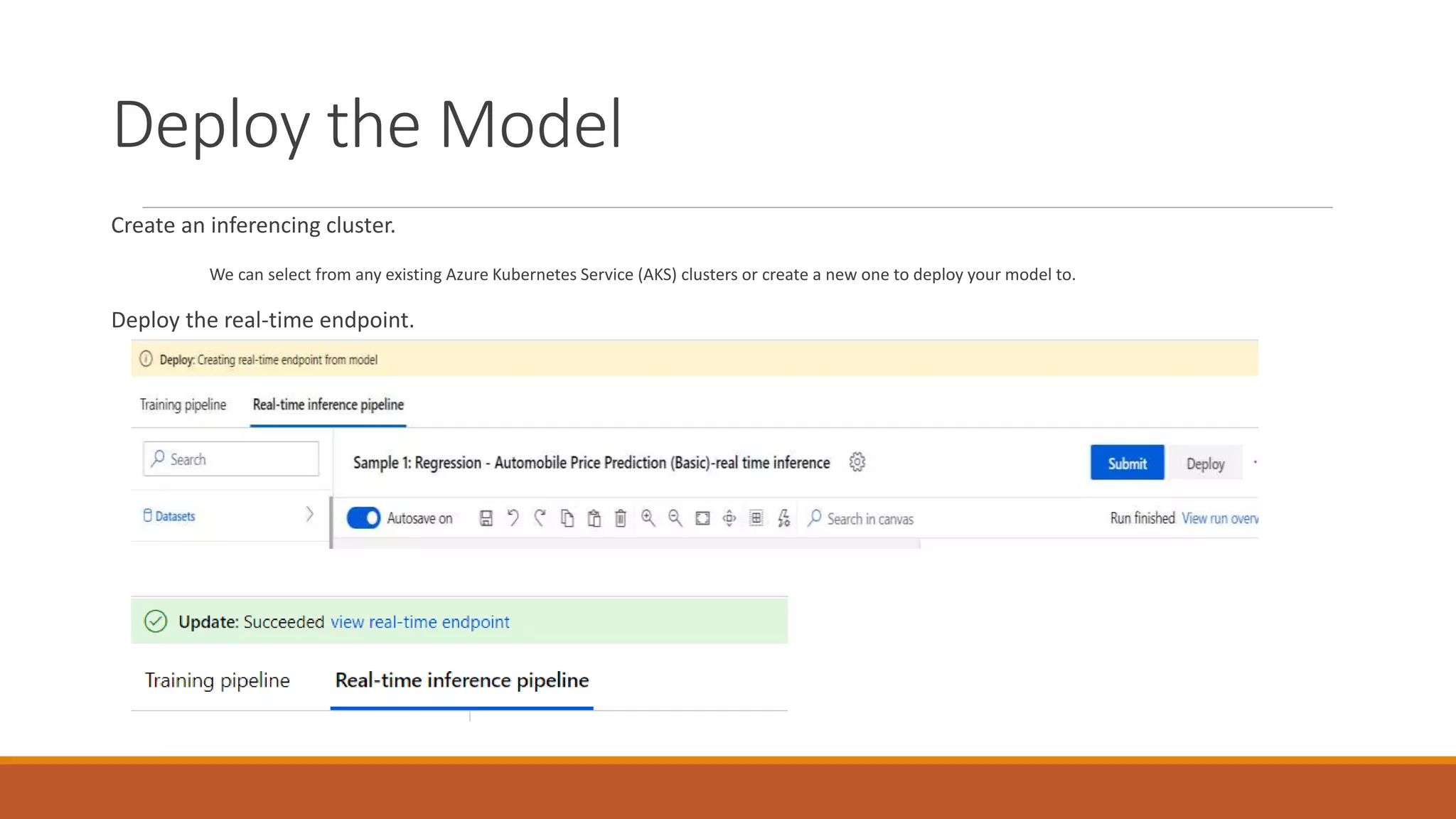Viewport: 1456px width, 819px height.
Task: Click the 'Update: Succeeded' status text
Action: (252, 622)
